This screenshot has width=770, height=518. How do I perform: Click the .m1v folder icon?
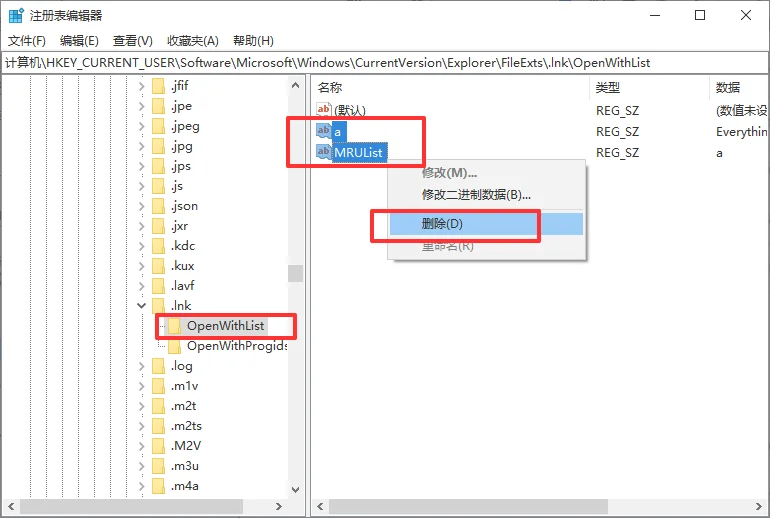click(x=158, y=386)
